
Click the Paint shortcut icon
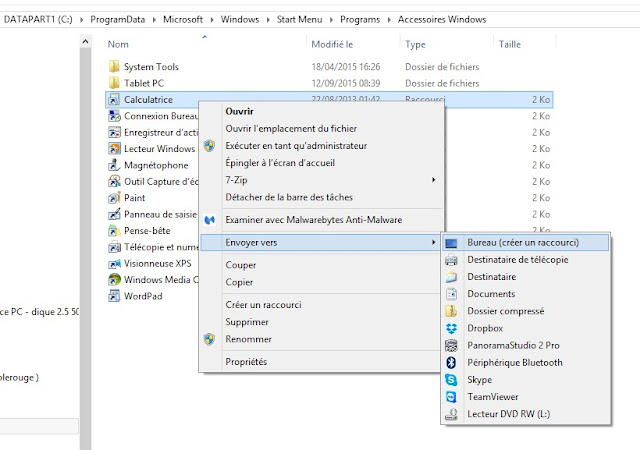click(x=114, y=198)
